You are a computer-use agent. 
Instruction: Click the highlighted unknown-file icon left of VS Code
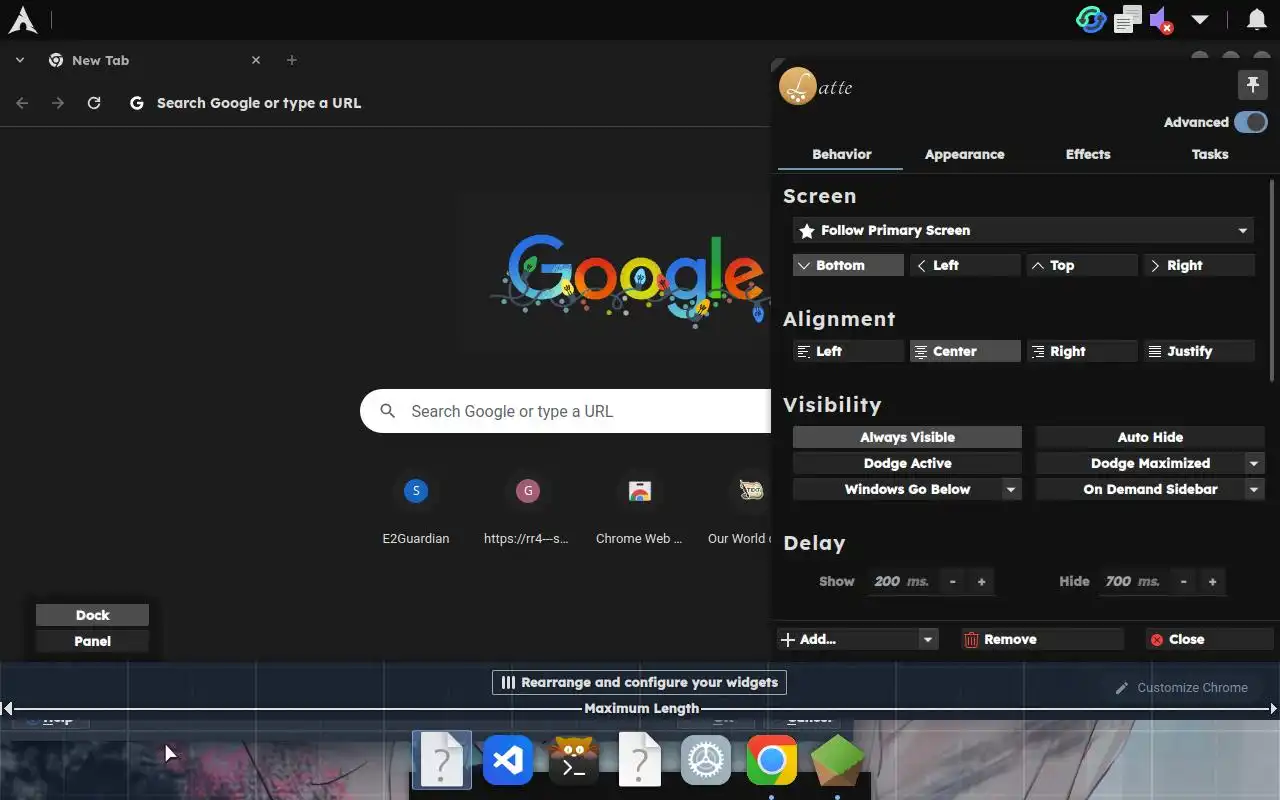coord(441,761)
